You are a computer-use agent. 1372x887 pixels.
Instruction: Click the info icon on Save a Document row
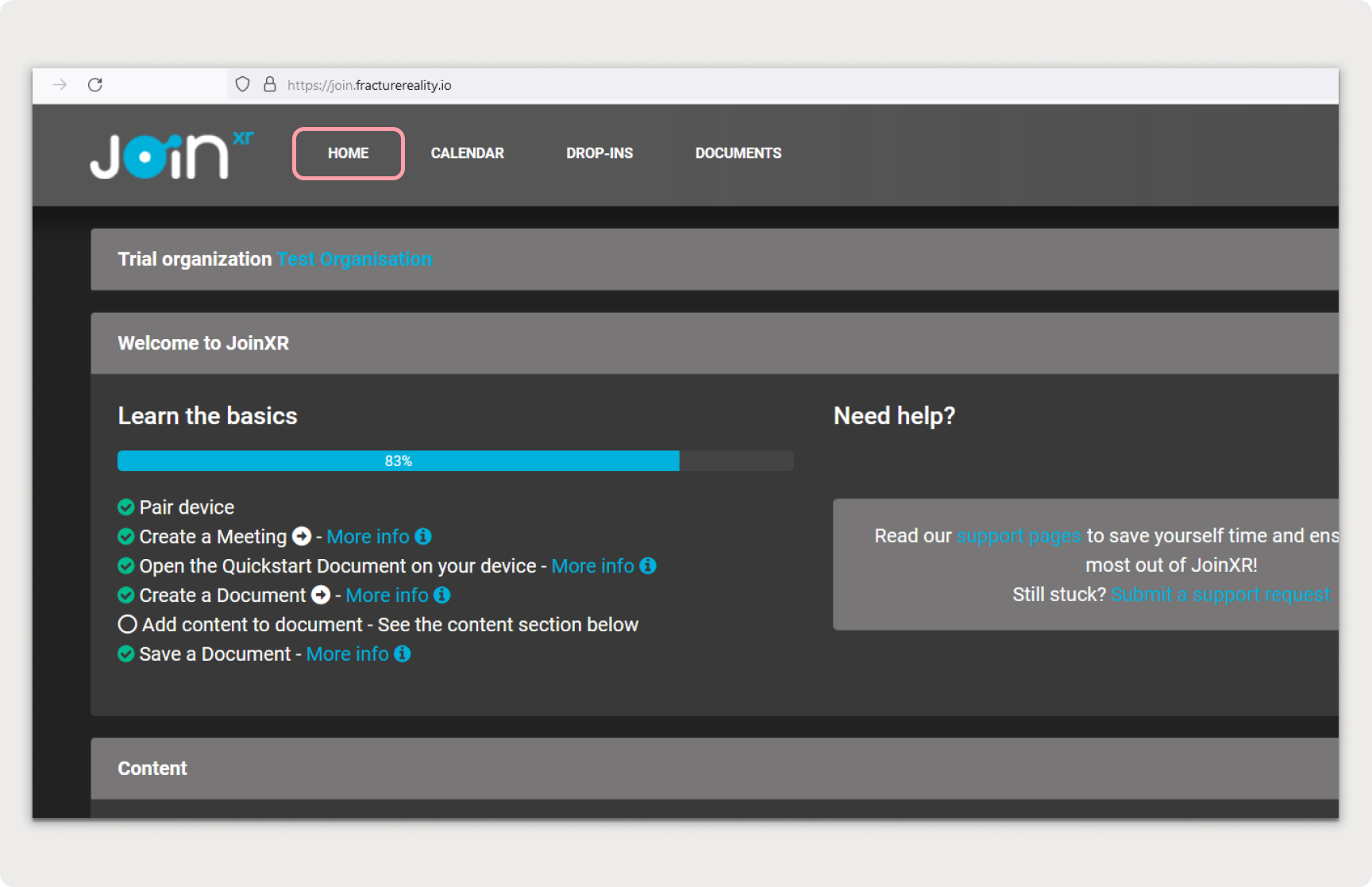pyautogui.click(x=403, y=654)
